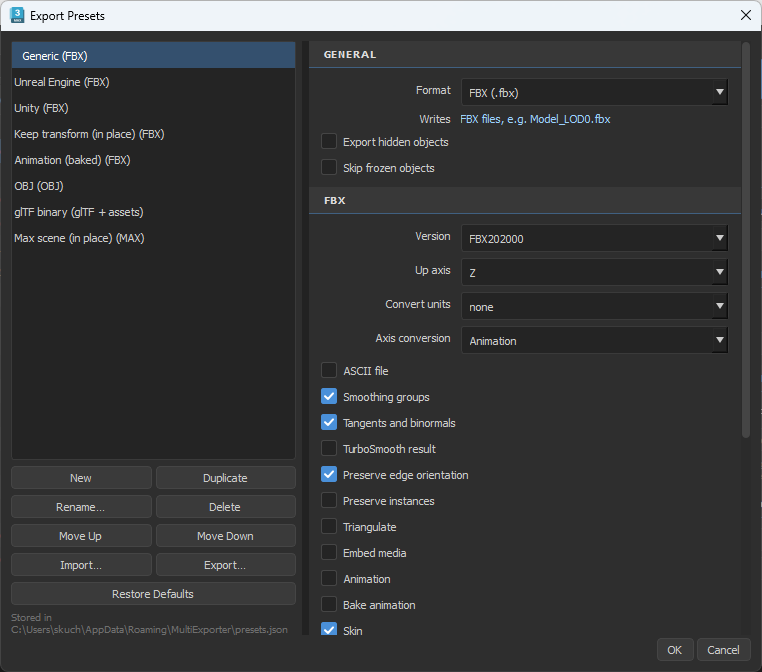Click the presets.json stored path text
The height and width of the screenshot is (672, 762).
click(x=149, y=629)
